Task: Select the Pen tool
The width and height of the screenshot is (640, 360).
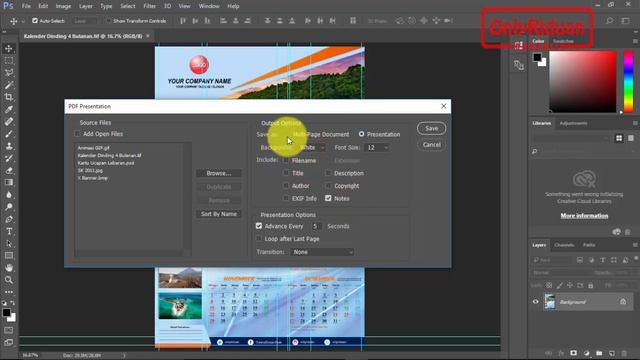Action: (x=9, y=219)
